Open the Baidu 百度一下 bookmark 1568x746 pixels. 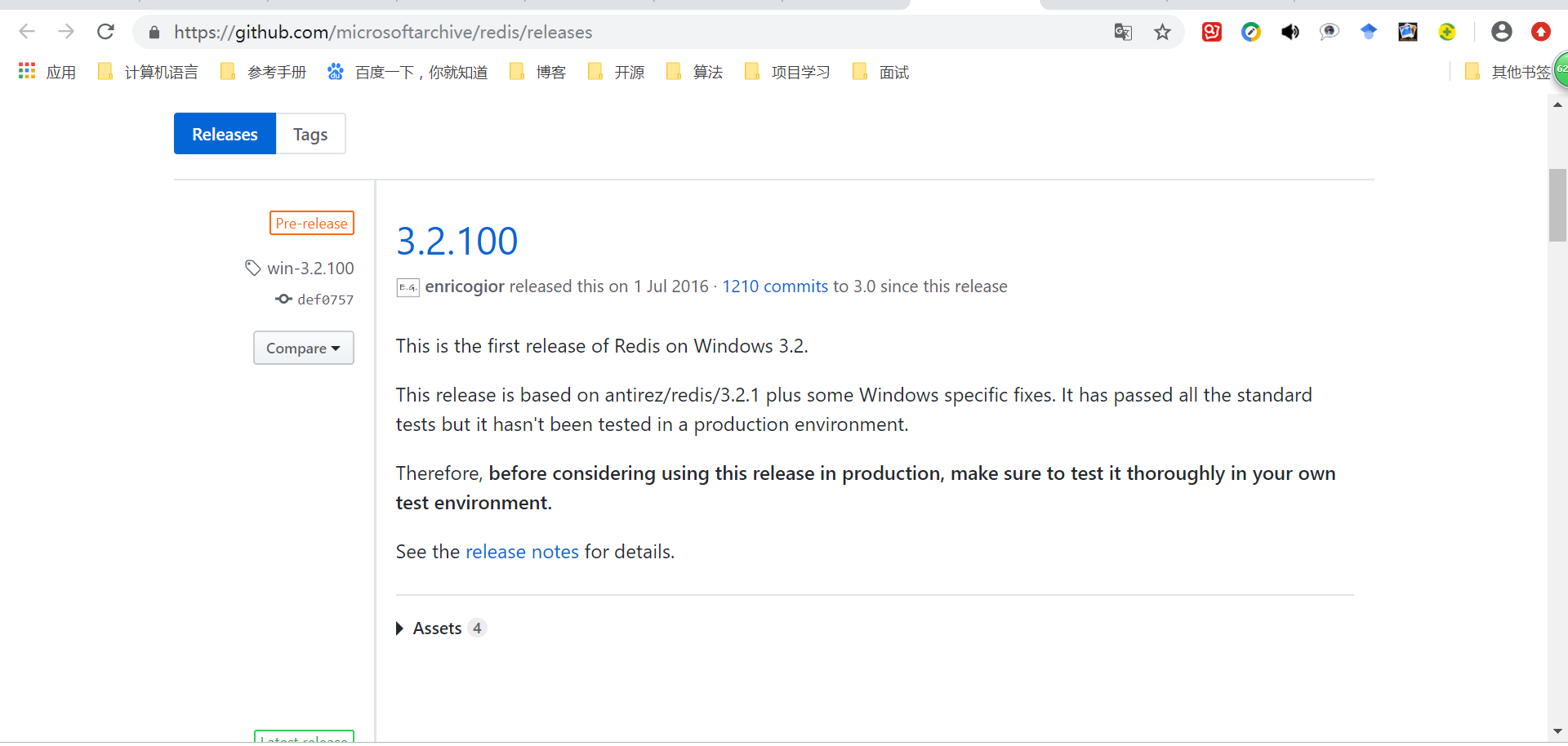coord(408,72)
